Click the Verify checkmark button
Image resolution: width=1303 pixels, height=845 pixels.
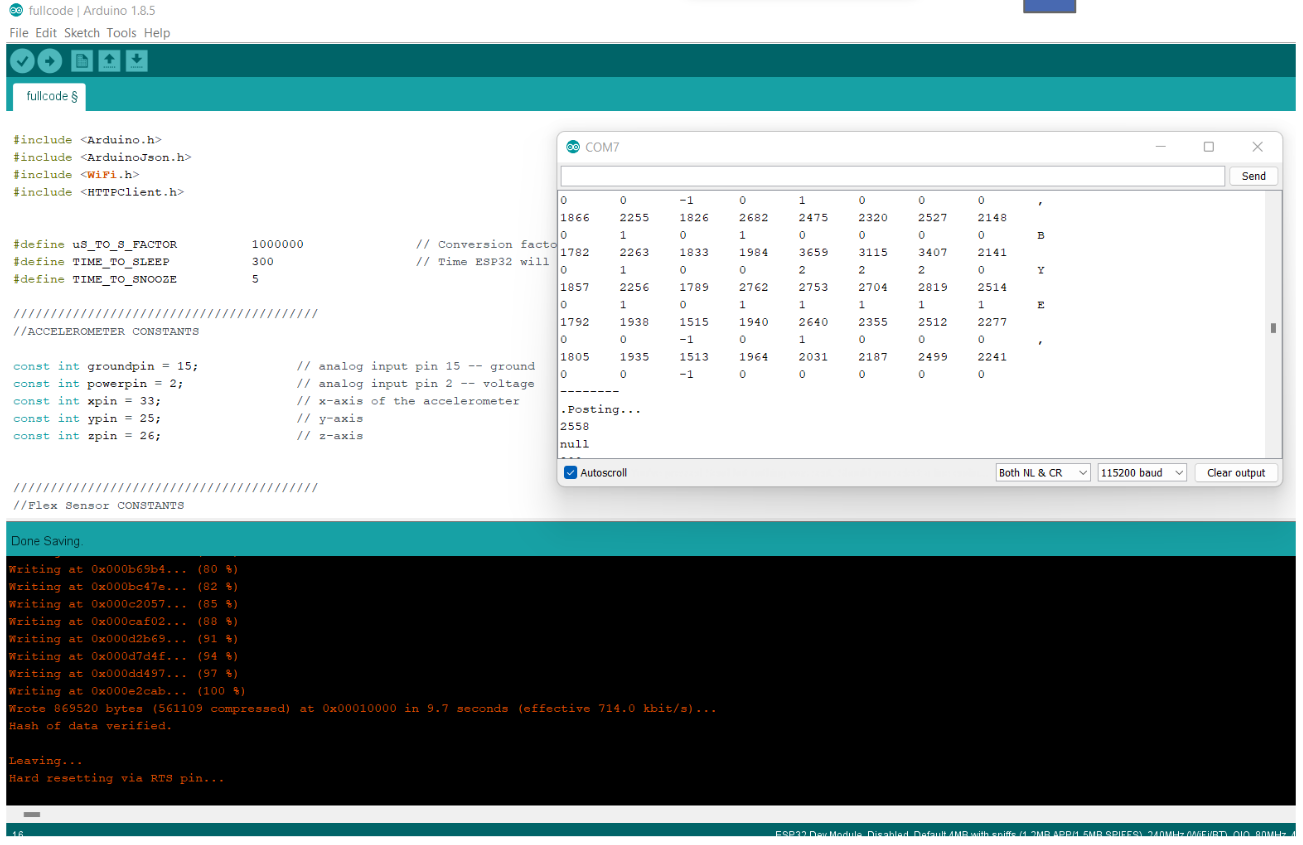(22, 61)
